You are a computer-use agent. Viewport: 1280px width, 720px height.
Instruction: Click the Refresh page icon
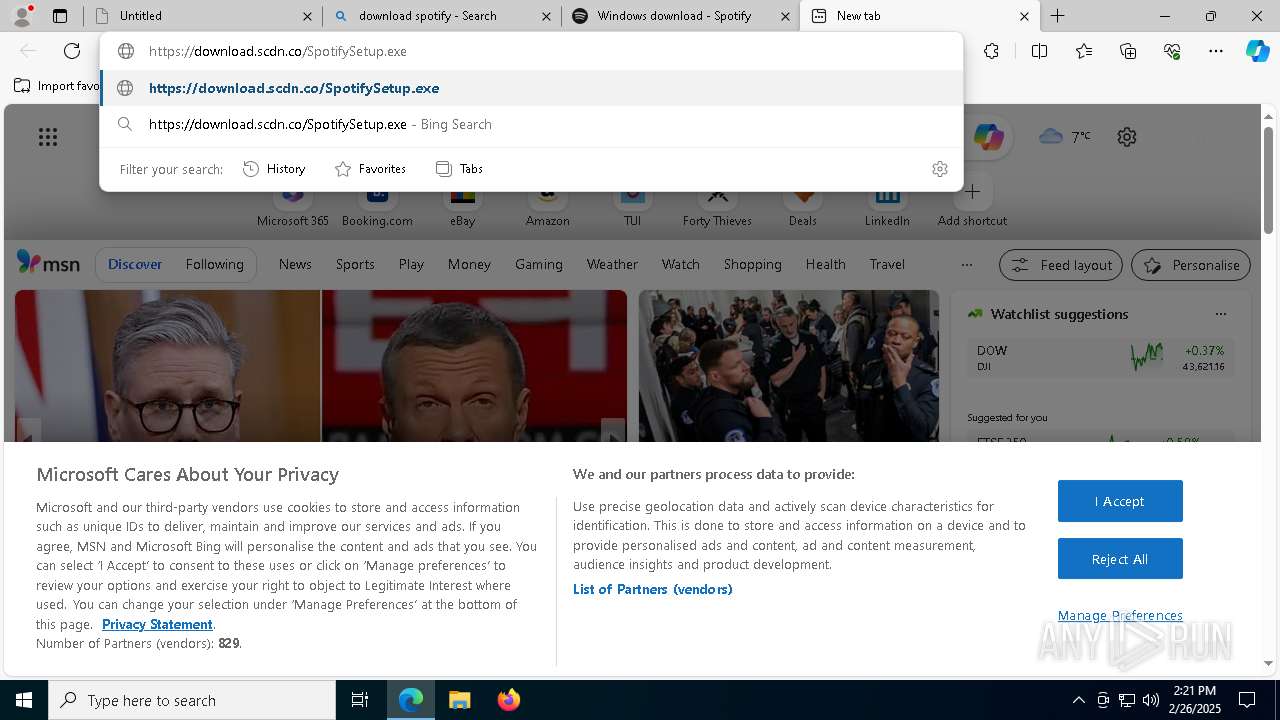click(x=72, y=51)
